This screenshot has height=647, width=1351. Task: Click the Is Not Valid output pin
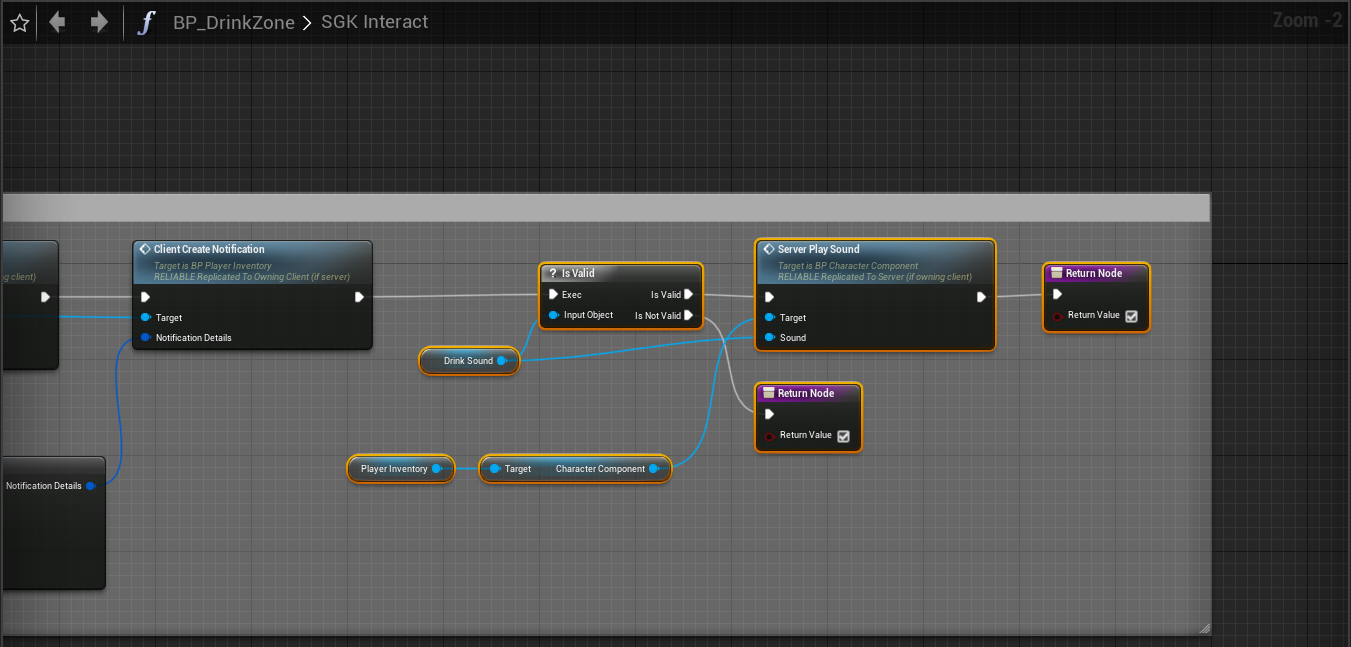click(688, 316)
